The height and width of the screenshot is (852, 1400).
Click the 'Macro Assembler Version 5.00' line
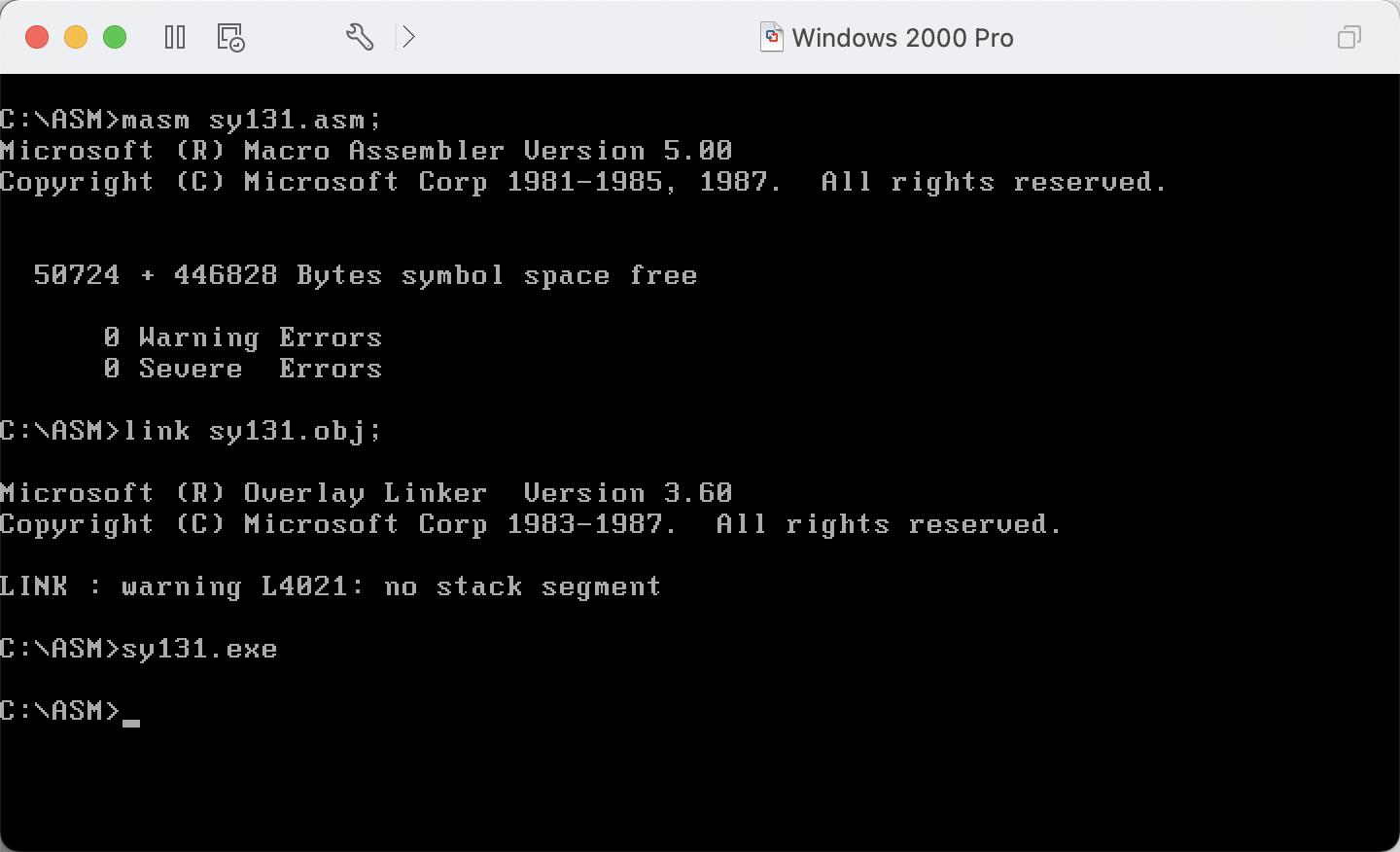367,151
